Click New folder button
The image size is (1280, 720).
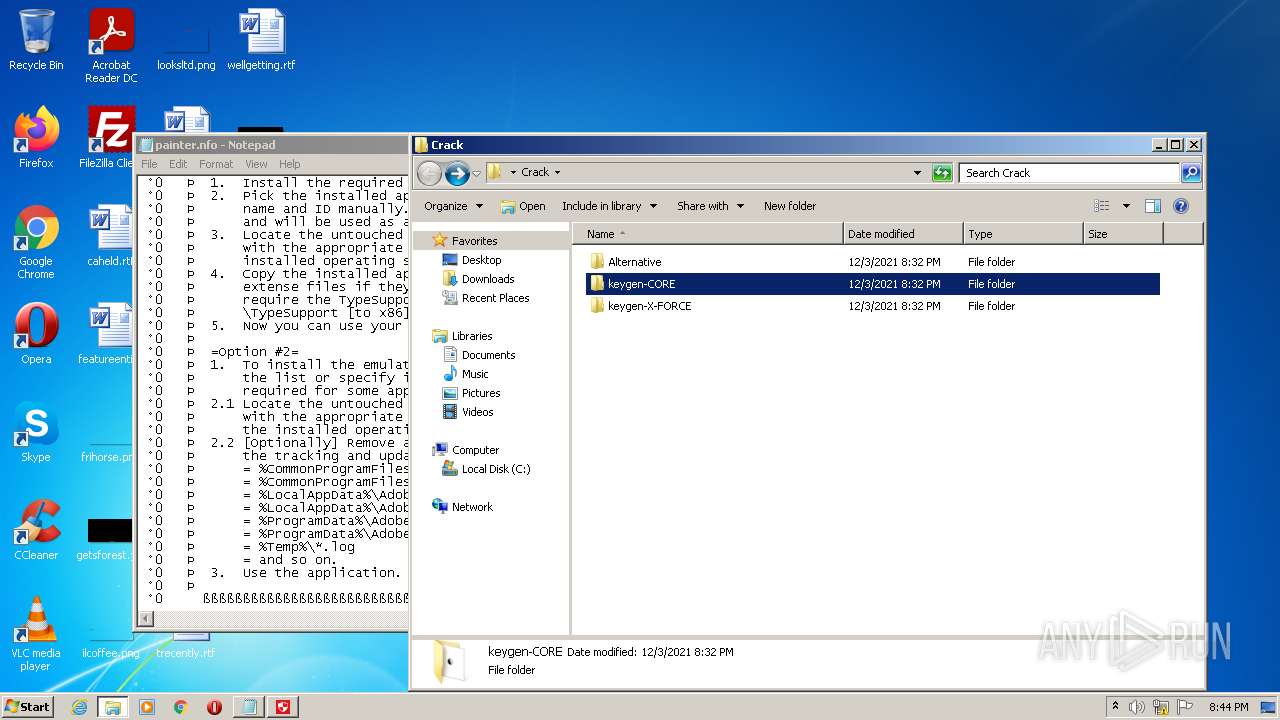[790, 206]
